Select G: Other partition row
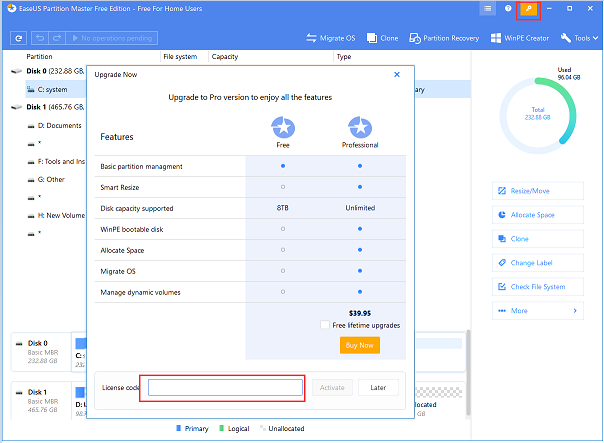The image size is (604, 443). click(47, 180)
